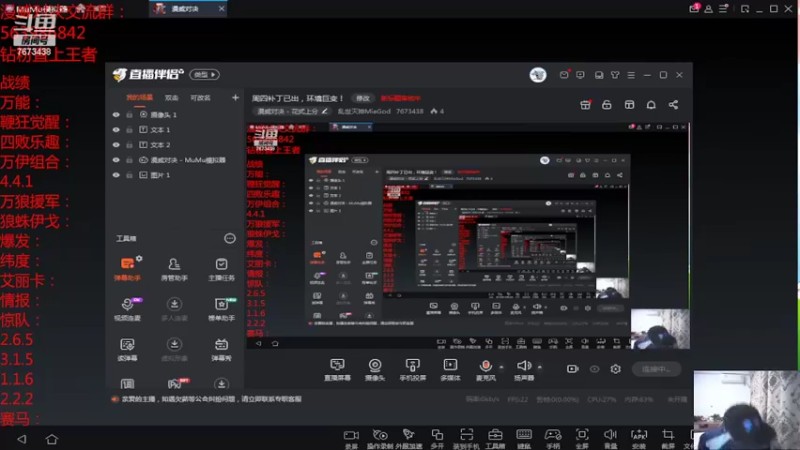Toggle visibility of 摄像头 1 source

point(116,115)
